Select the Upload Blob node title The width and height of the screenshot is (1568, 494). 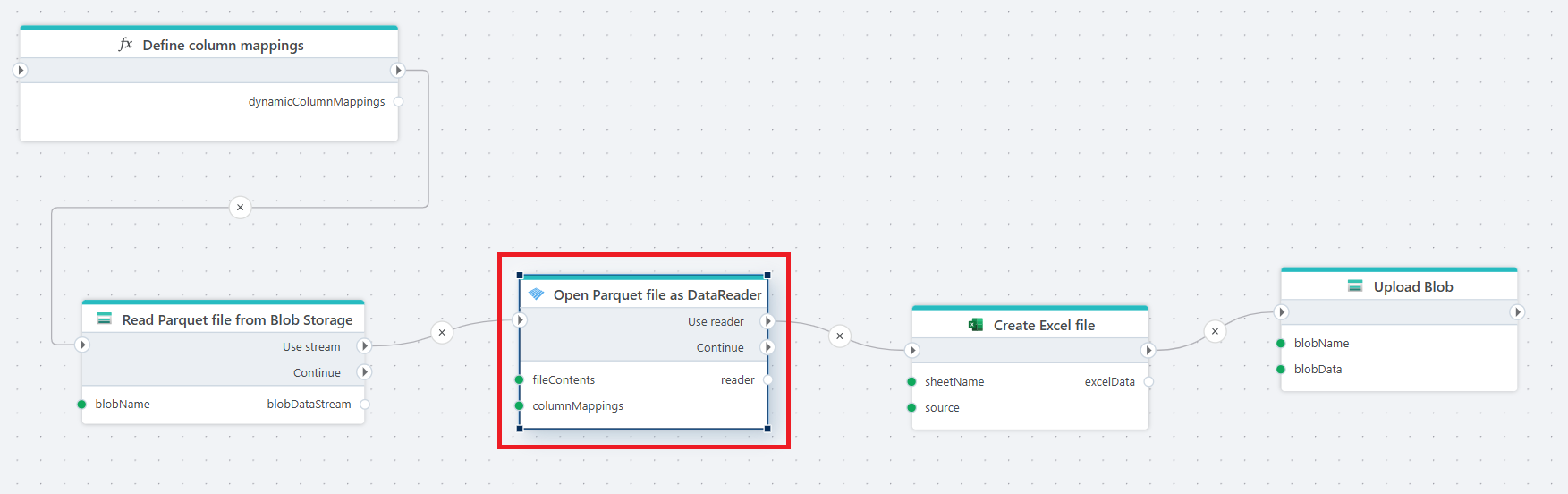coord(1412,286)
